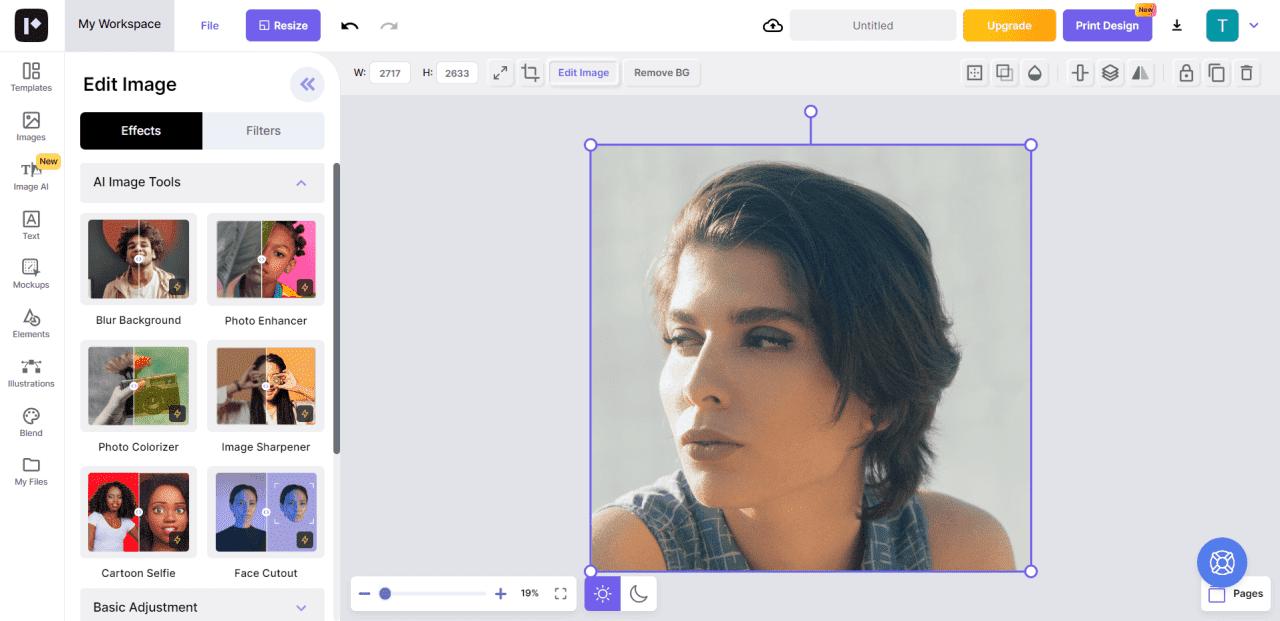Image resolution: width=1280 pixels, height=621 pixels.
Task: Click the delete trash icon
Action: pyautogui.click(x=1246, y=73)
